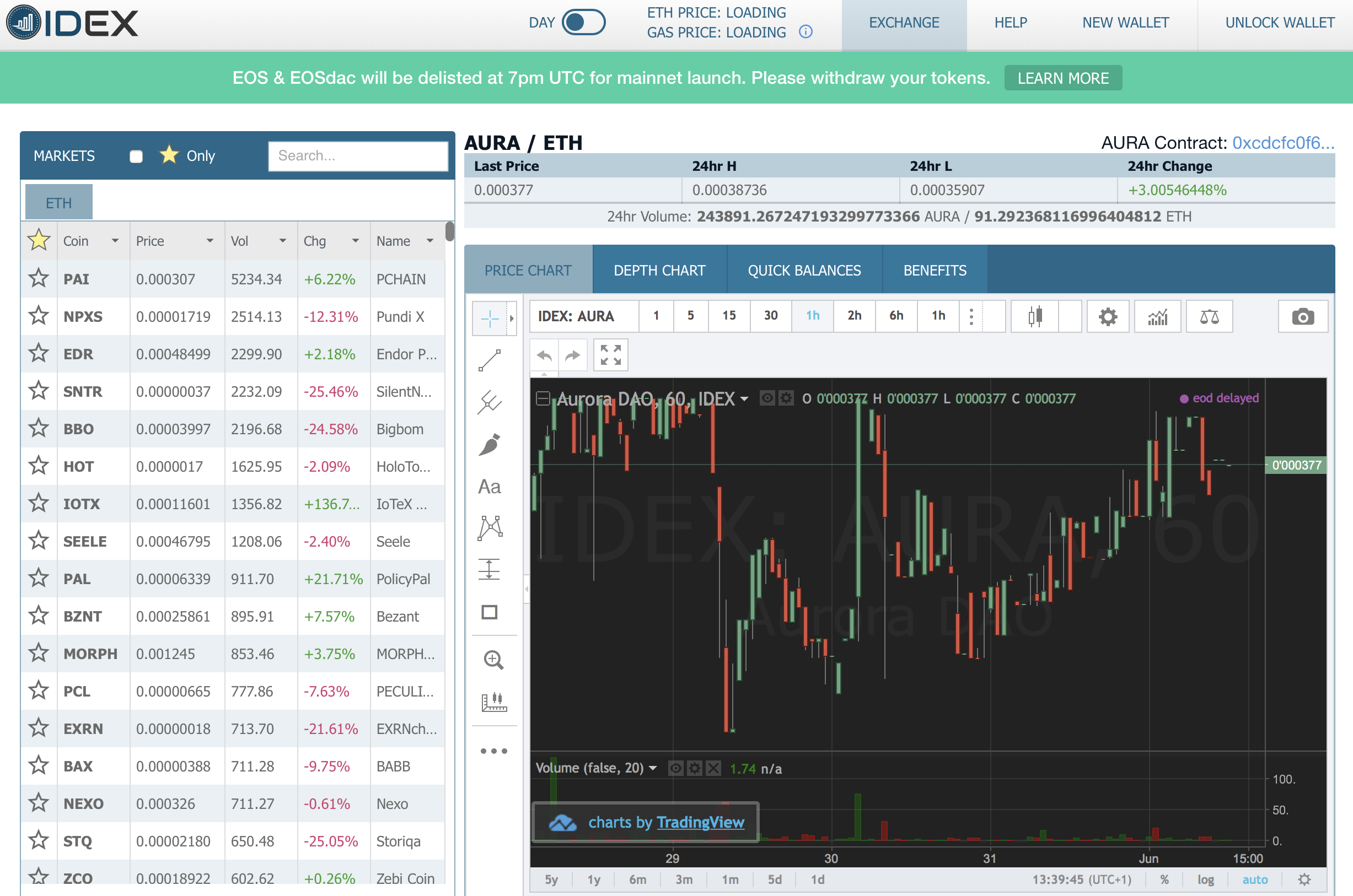Sort markets by Chg dropdown arrow
This screenshot has height=896, width=1353.
tap(356, 241)
